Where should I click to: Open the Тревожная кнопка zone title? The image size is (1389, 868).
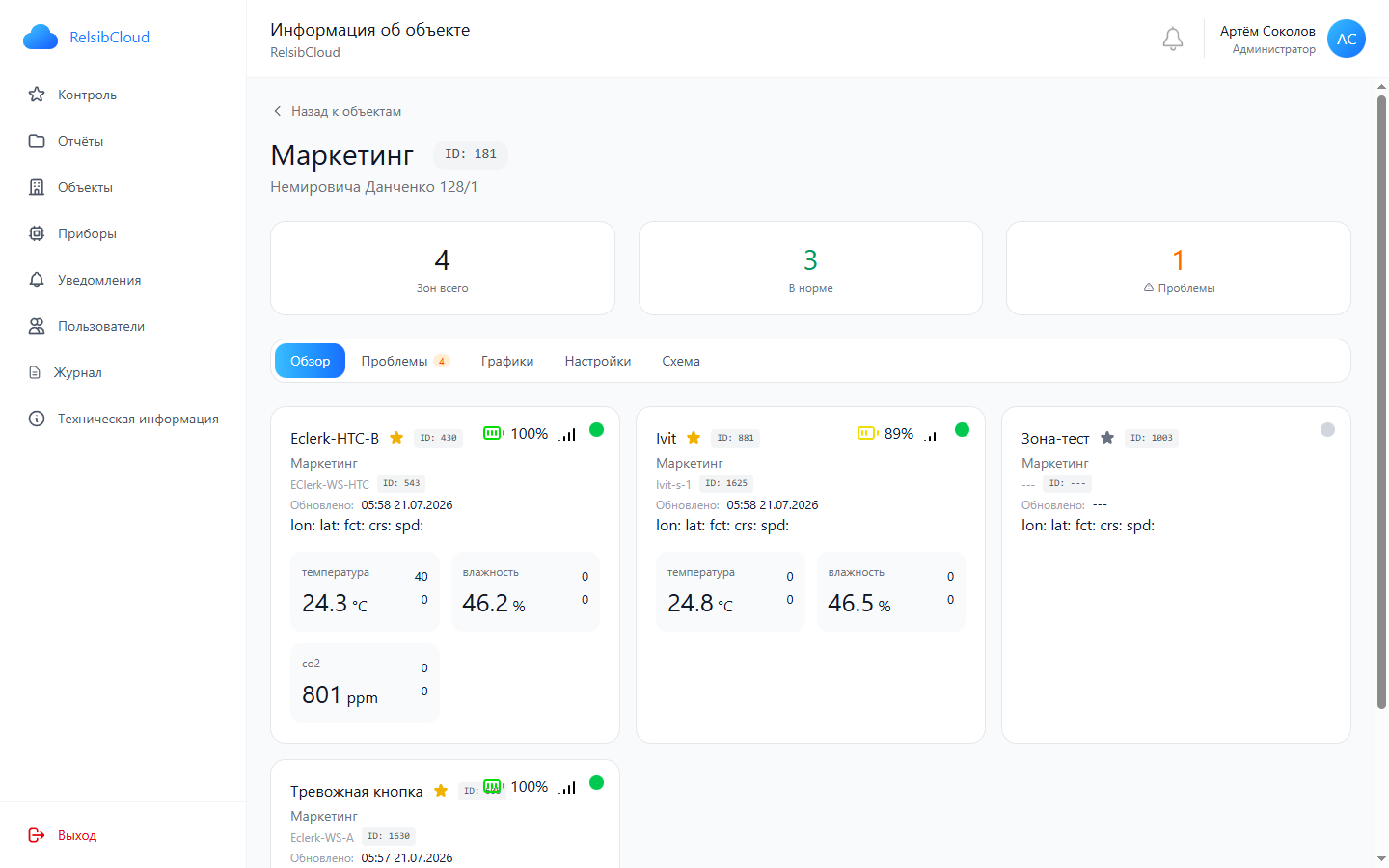[357, 791]
